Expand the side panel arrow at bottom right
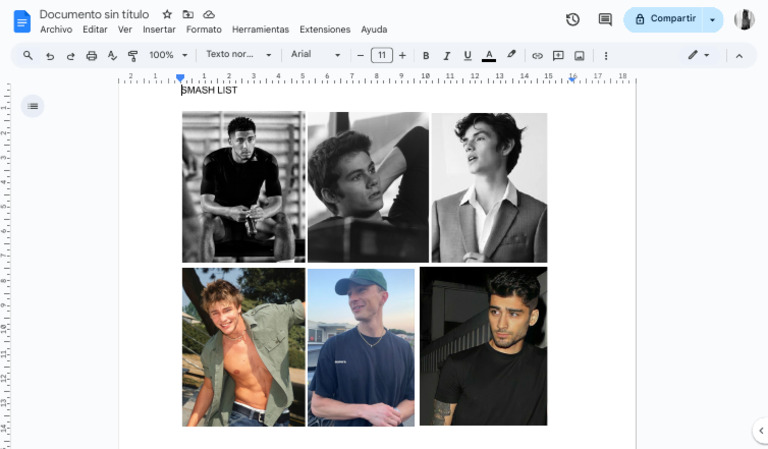Screen dimensions: 768x449 click(761, 431)
